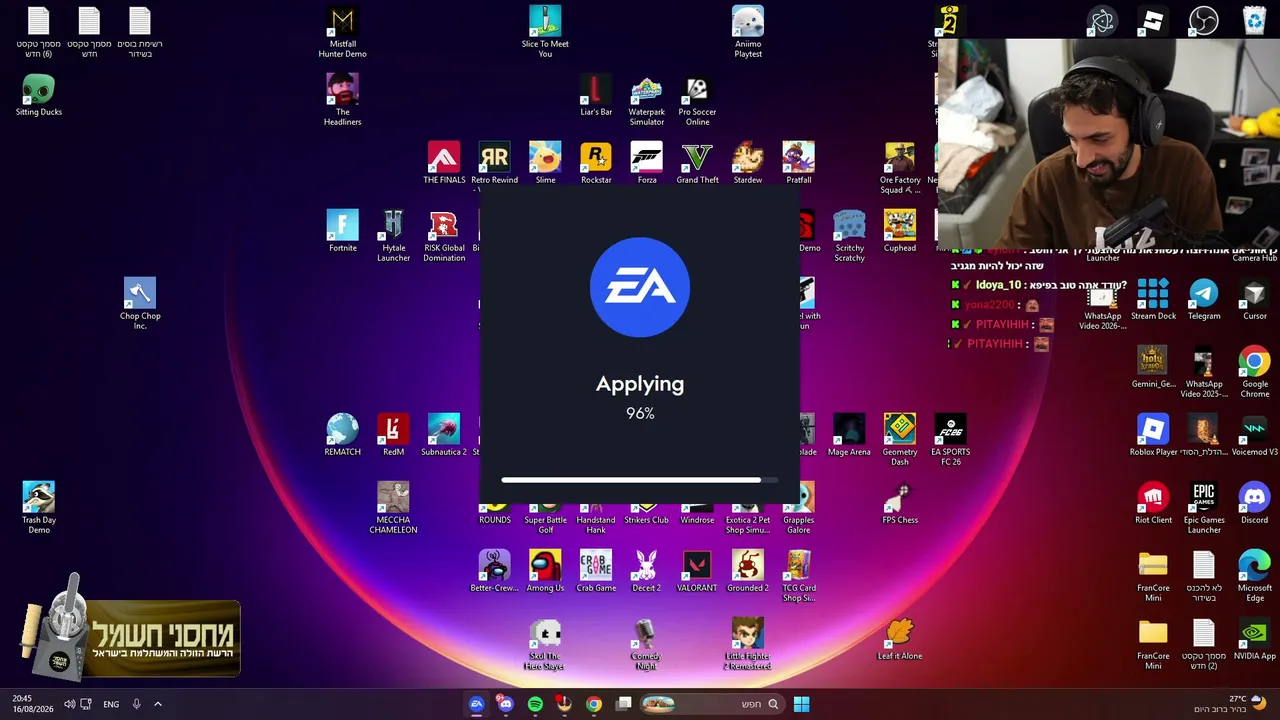Select the Mage Arena icon
Screen dimensions: 1280x720
(x=849, y=435)
